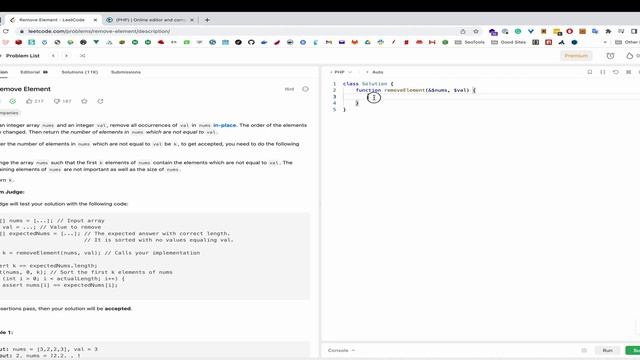Open the GitHub bookmark
640x360 pixels.
251,42
